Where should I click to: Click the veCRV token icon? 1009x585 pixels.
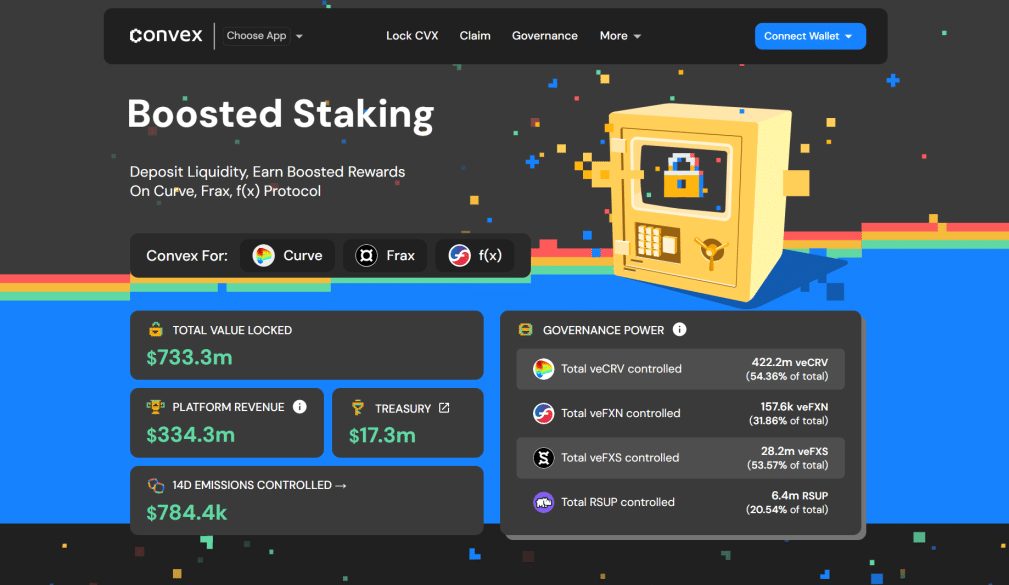pyautogui.click(x=544, y=369)
